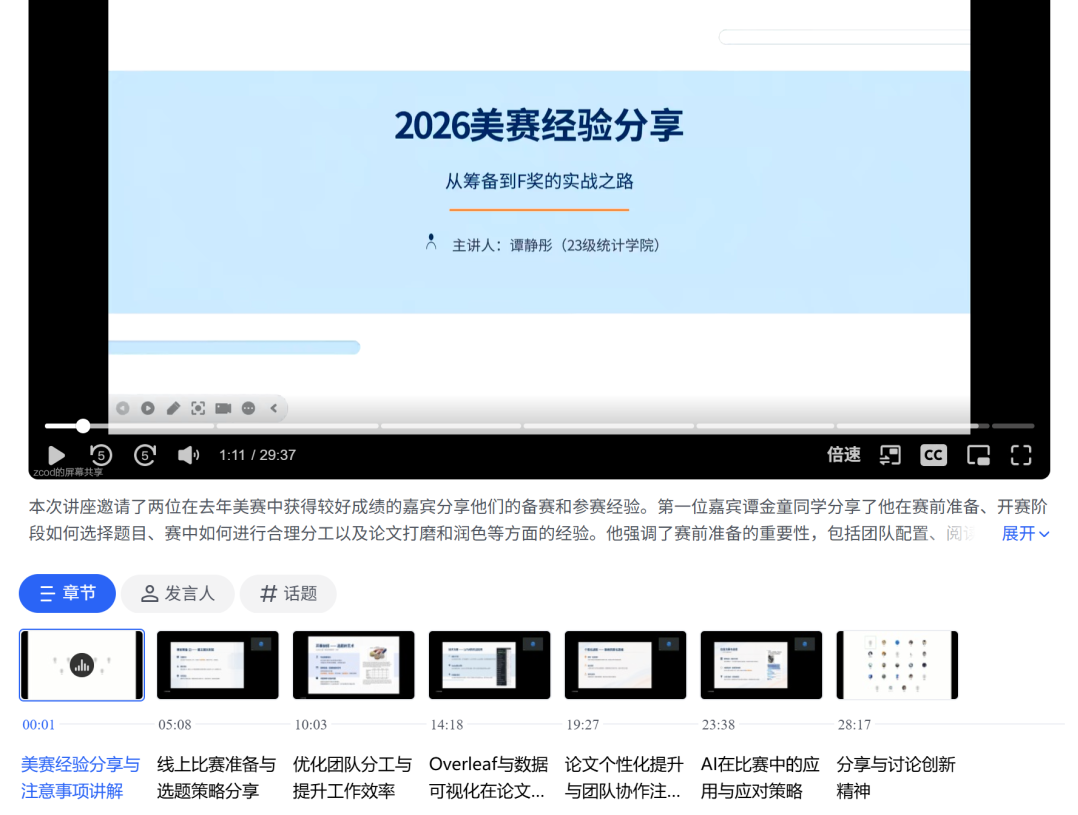Mute the video volume

188,456
